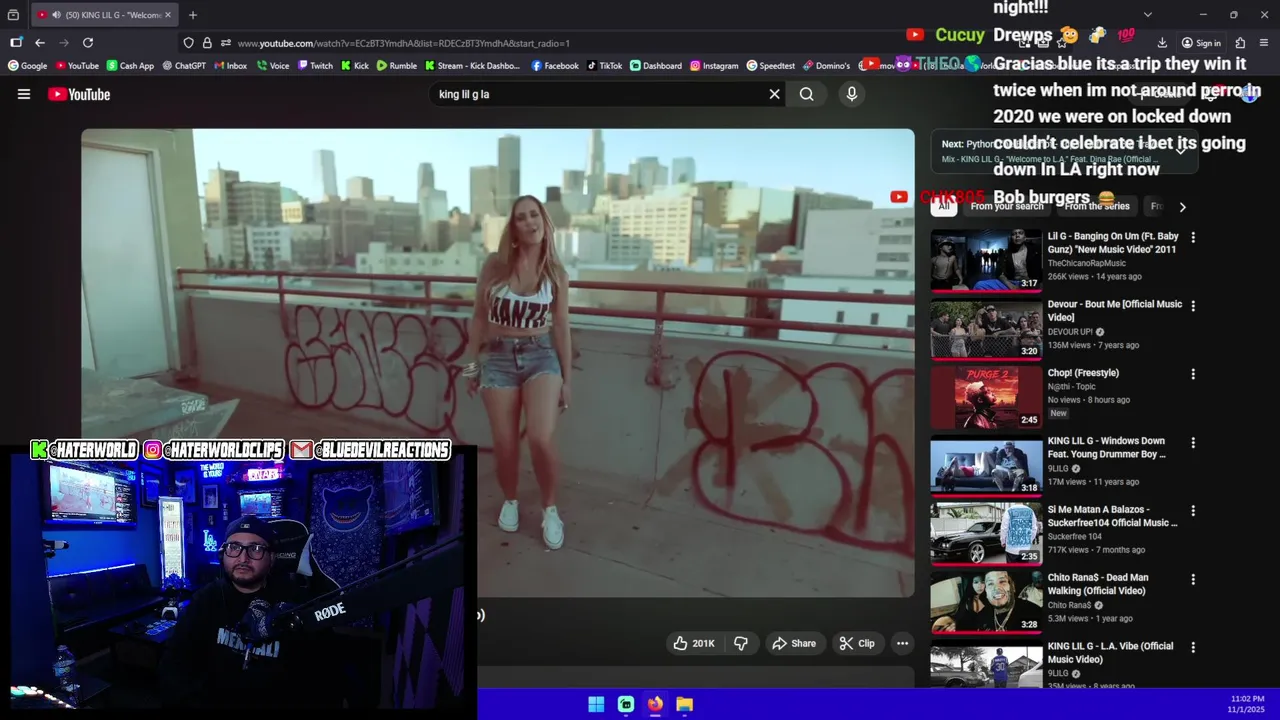Click the magnifier search button
Screen dimensions: 1280x720
[807, 94]
